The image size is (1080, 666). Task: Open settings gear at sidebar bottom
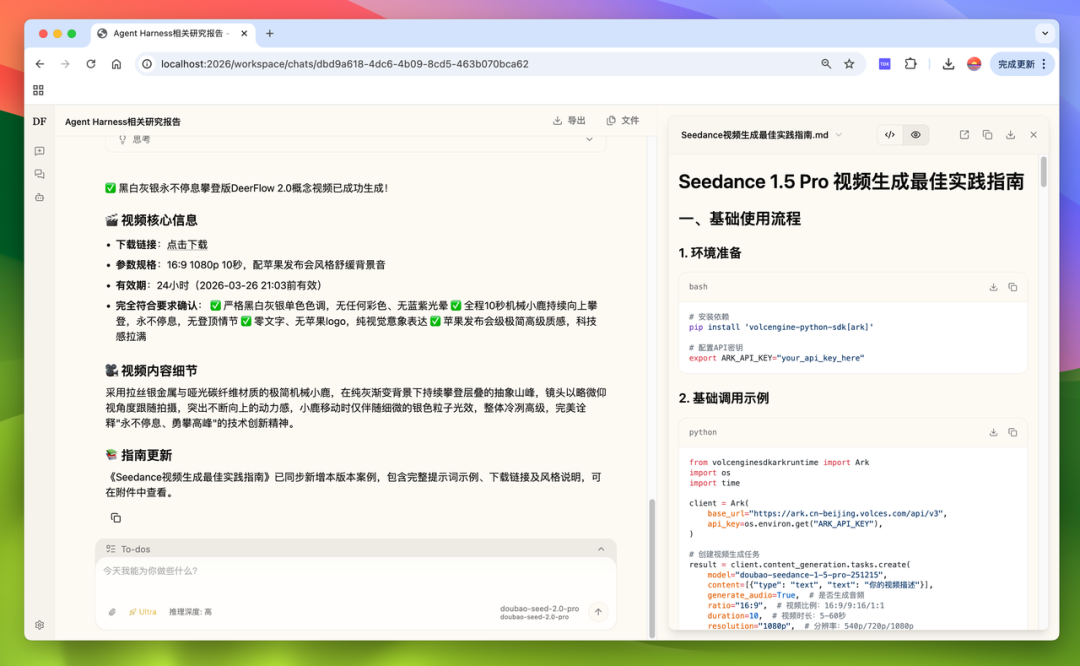click(x=39, y=625)
